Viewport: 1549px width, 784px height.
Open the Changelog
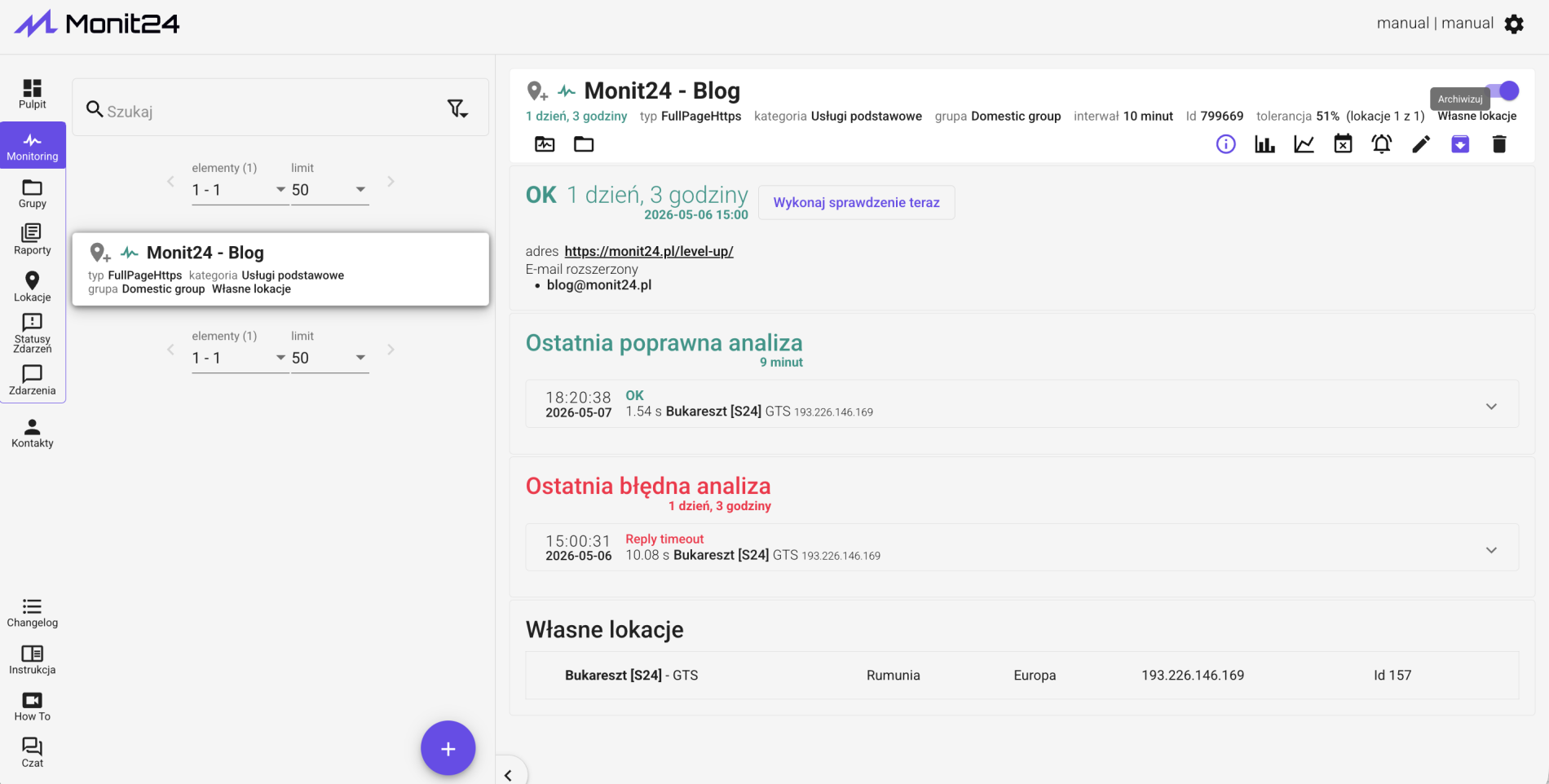[x=33, y=613]
